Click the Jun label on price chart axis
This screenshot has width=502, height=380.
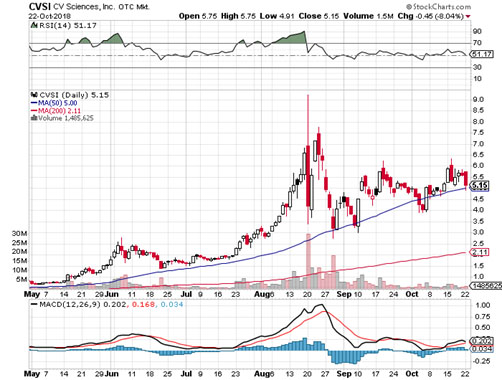pyautogui.click(x=112, y=294)
